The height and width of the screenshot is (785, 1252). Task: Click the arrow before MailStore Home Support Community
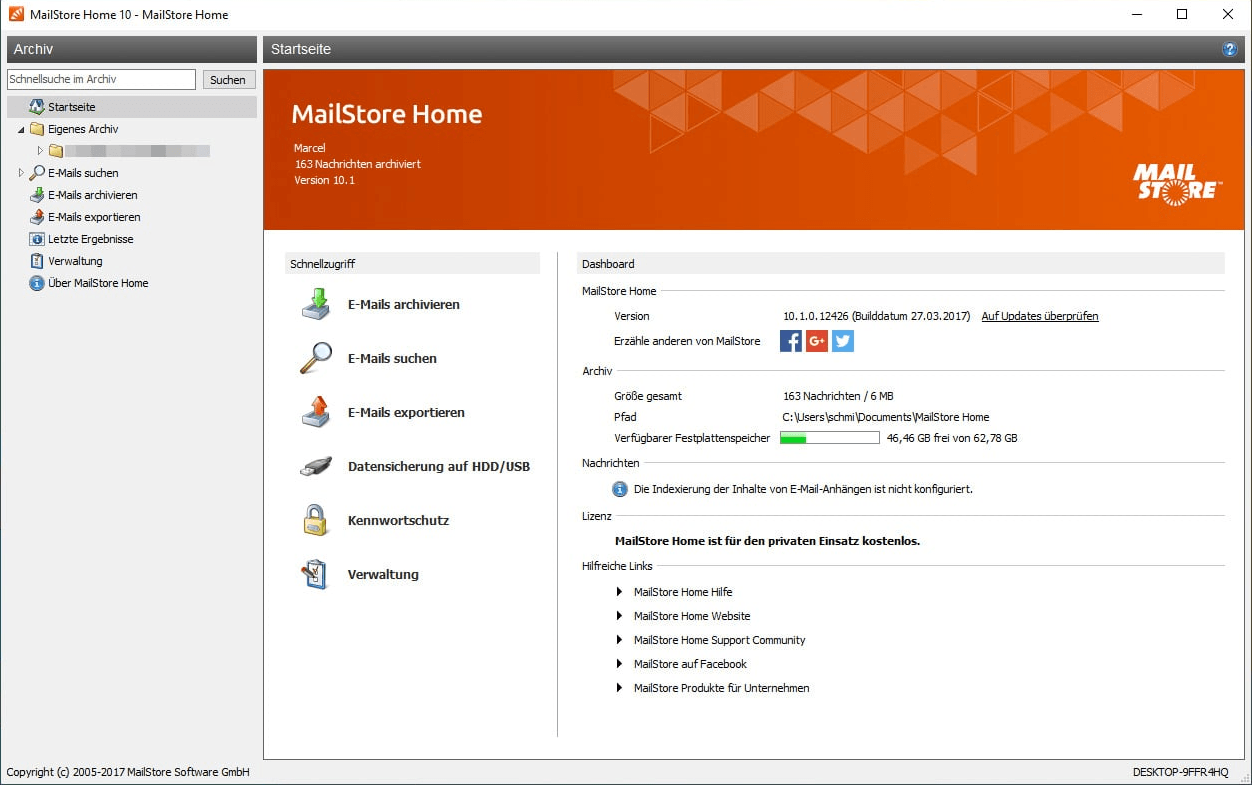[620, 640]
